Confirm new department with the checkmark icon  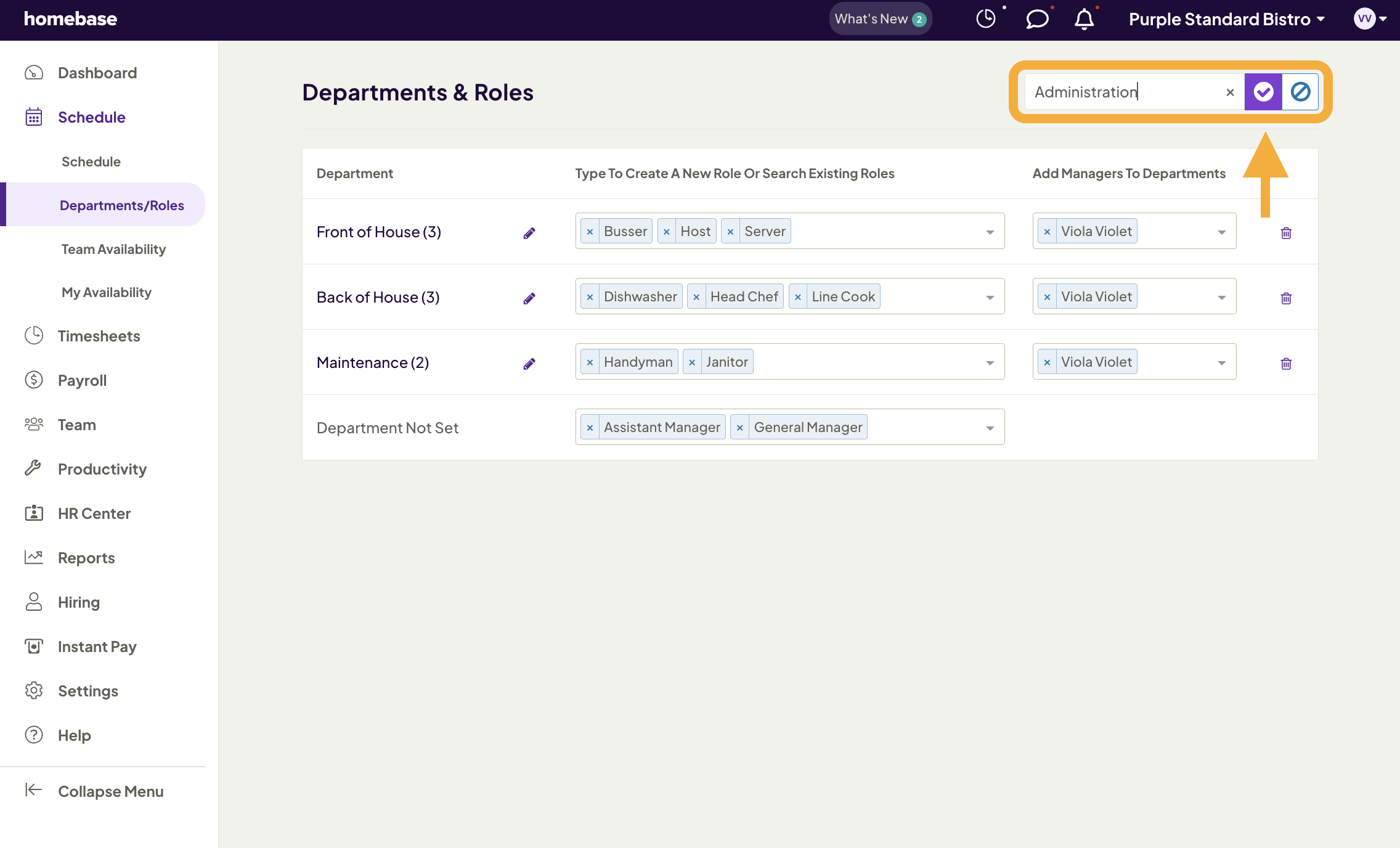click(x=1263, y=92)
